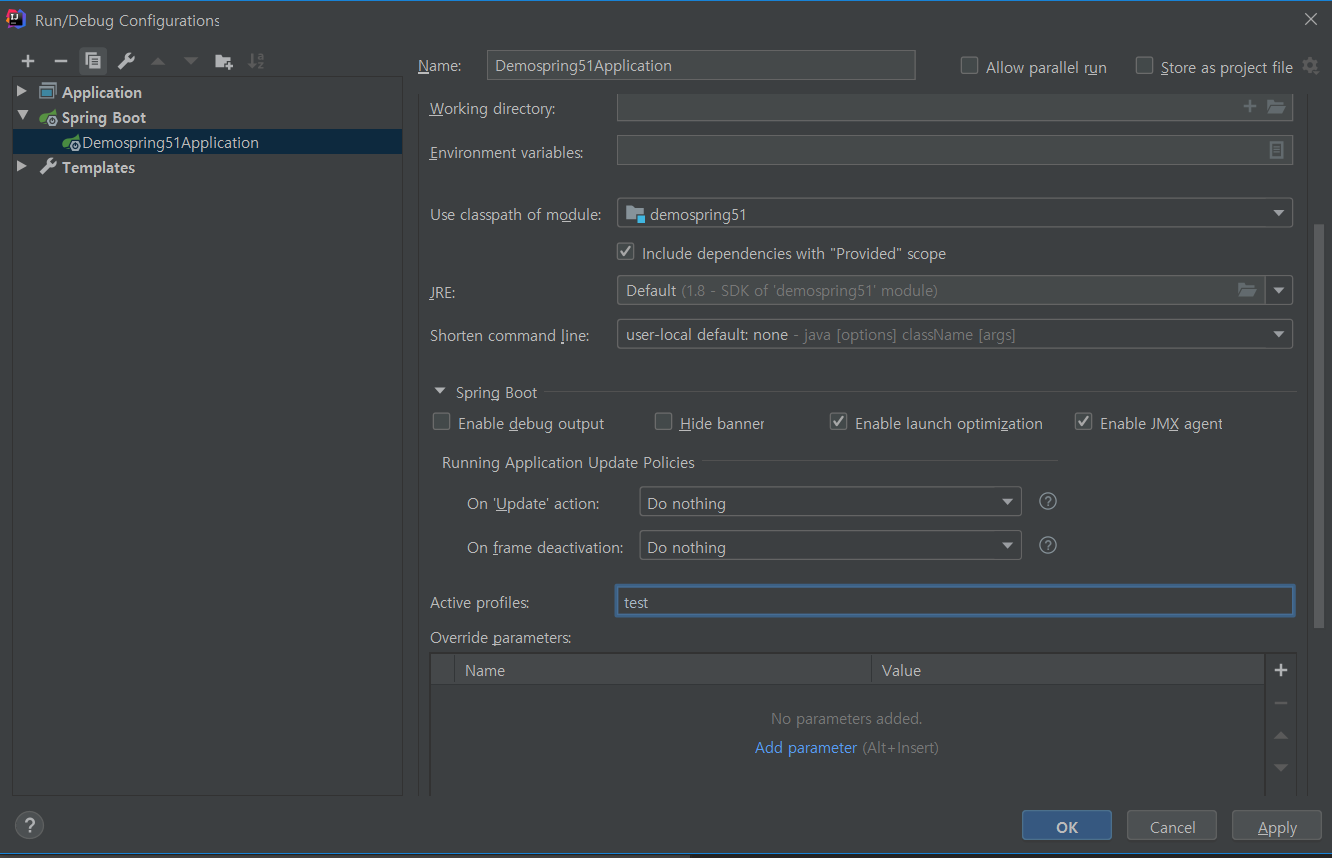Click the Active profiles field

pyautogui.click(x=955, y=601)
